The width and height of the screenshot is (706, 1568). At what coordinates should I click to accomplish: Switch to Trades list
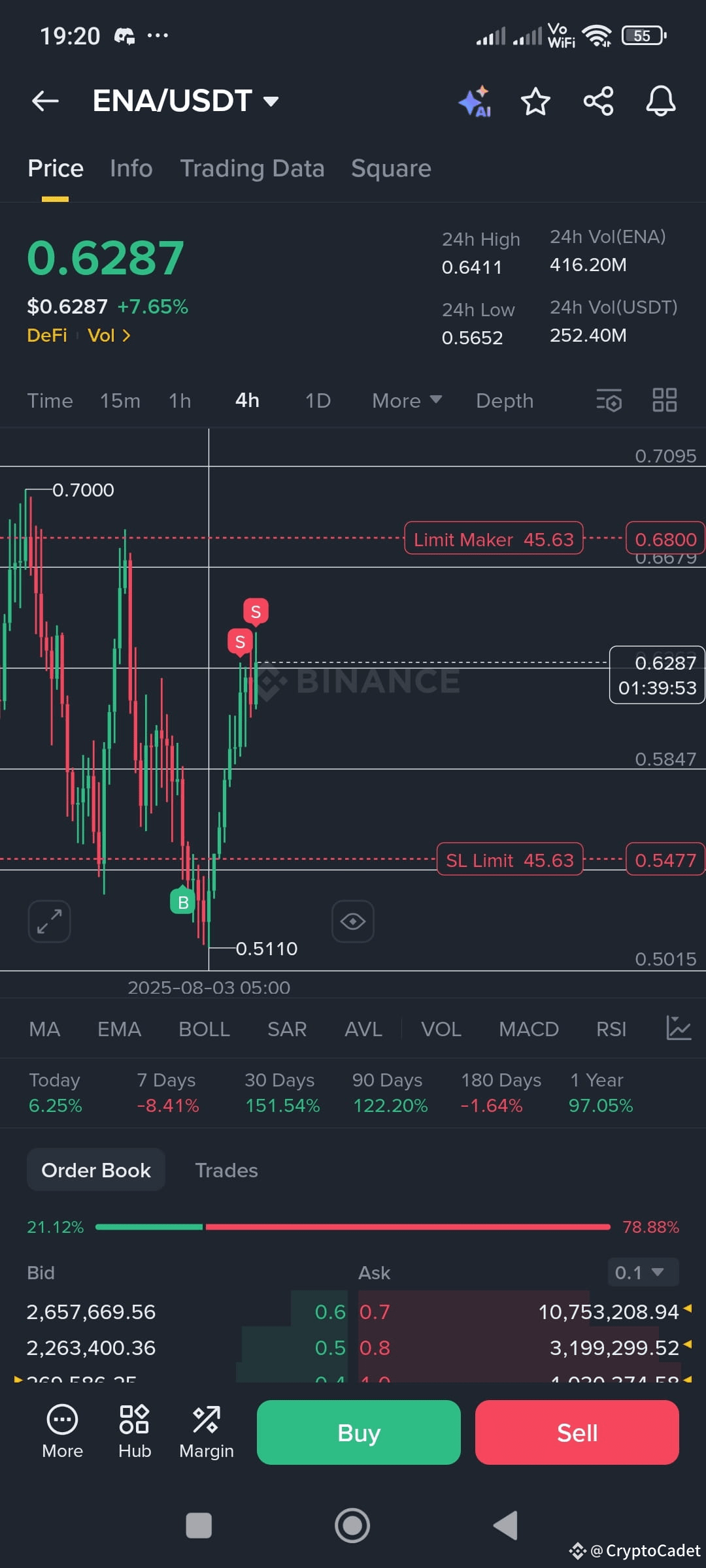[x=226, y=1170]
